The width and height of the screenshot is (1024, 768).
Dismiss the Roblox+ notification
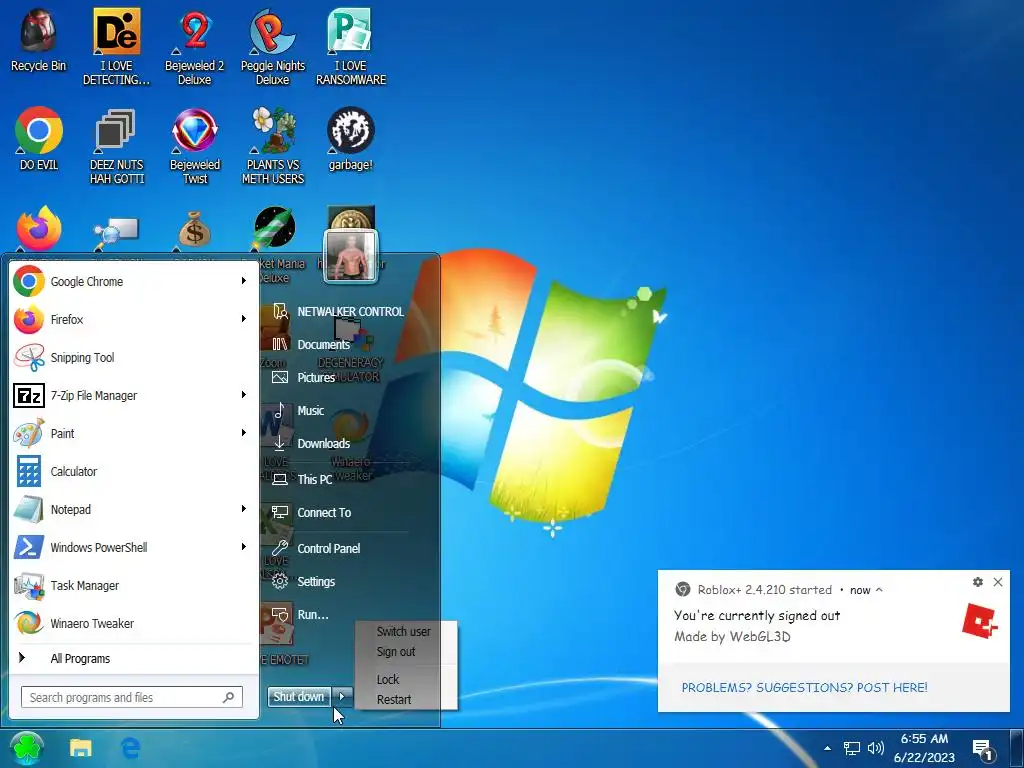point(998,582)
